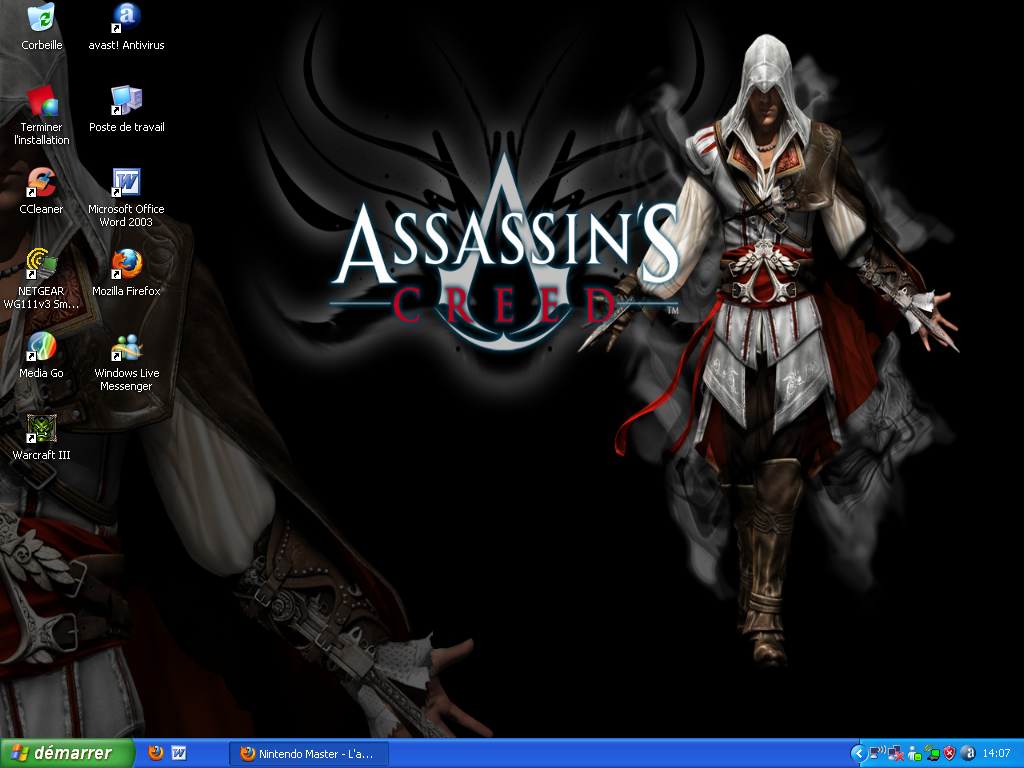Click the wireless network connection tray icon
The image size is (1024, 768).
tap(878, 753)
